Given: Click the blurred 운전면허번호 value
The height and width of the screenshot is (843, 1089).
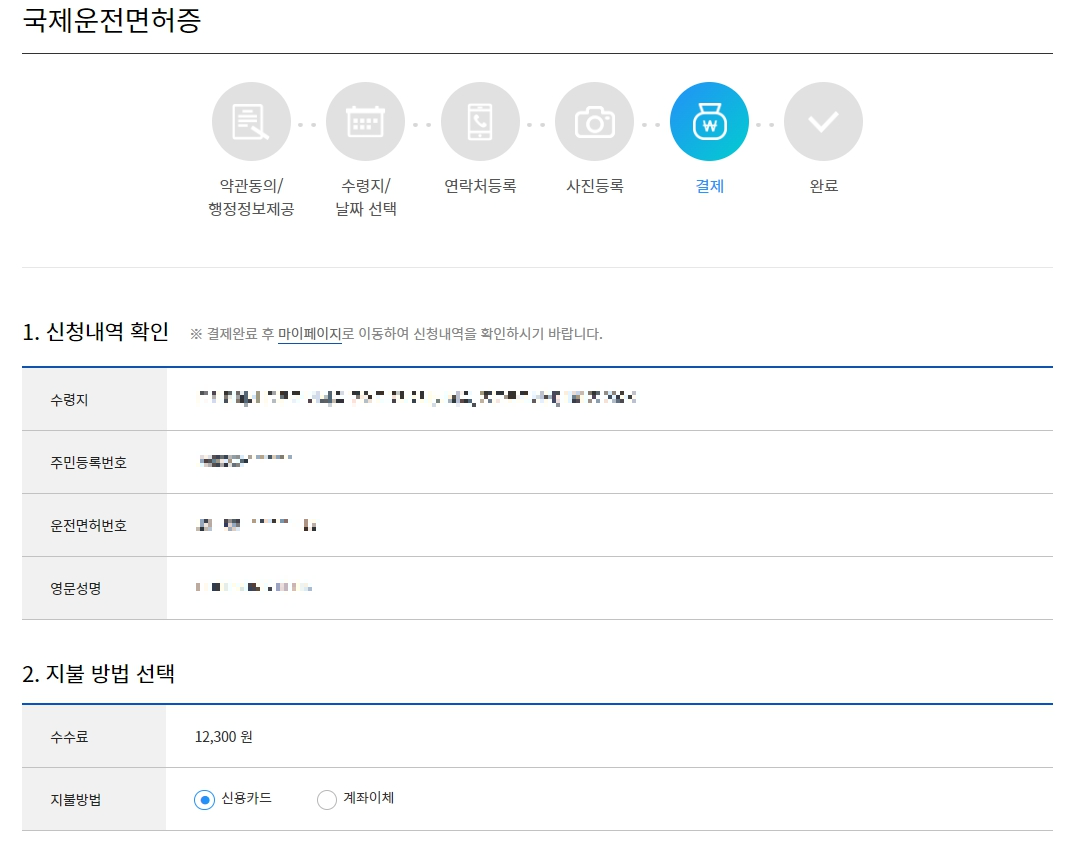Looking at the screenshot, I should click(x=256, y=524).
